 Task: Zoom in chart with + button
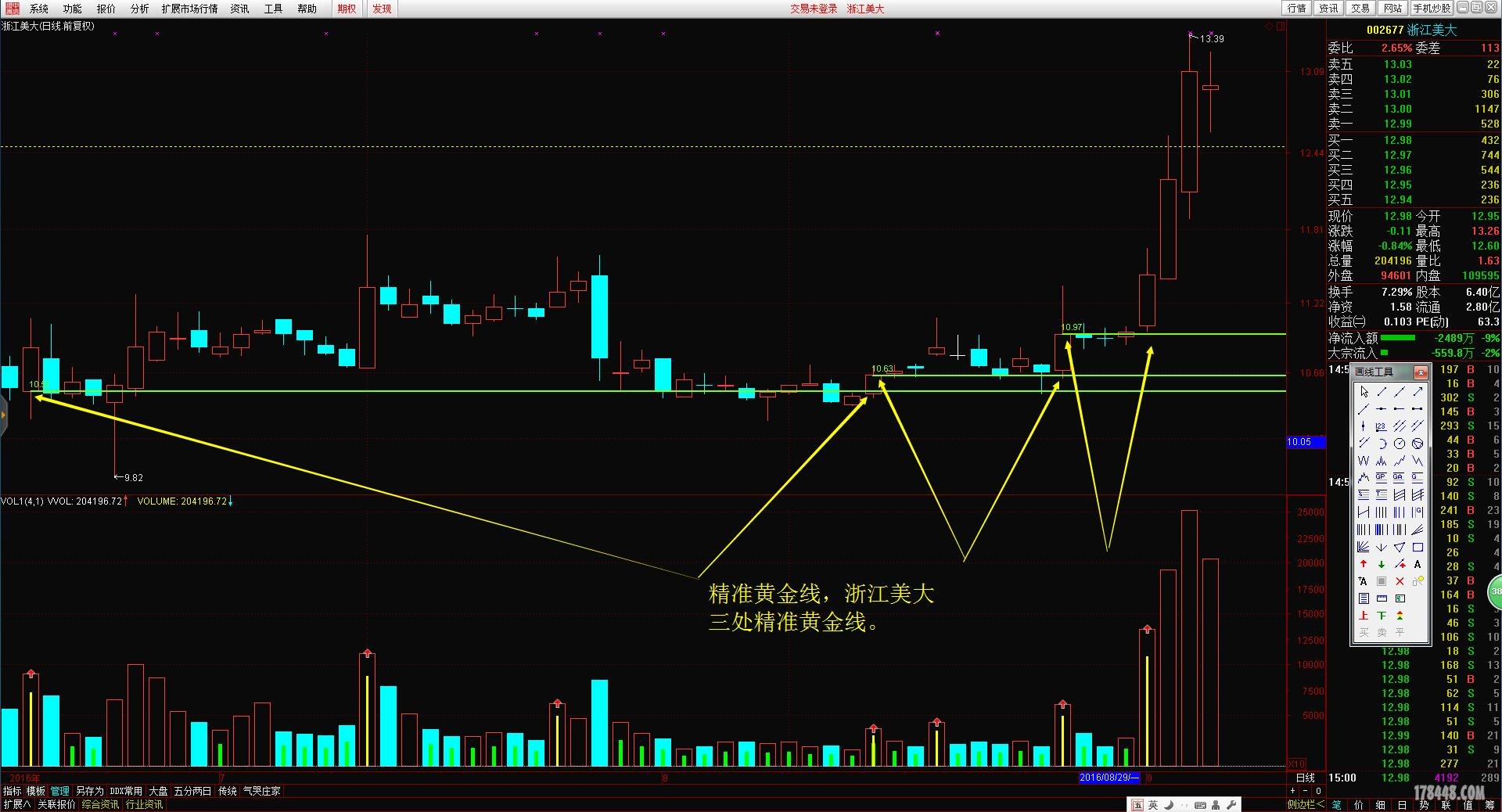pos(1292,791)
